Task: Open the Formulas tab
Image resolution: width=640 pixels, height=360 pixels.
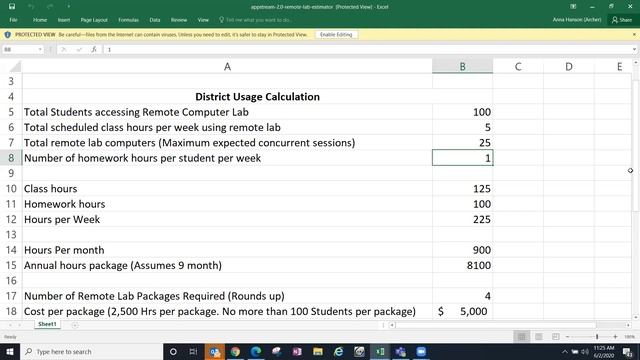Action: [x=129, y=20]
